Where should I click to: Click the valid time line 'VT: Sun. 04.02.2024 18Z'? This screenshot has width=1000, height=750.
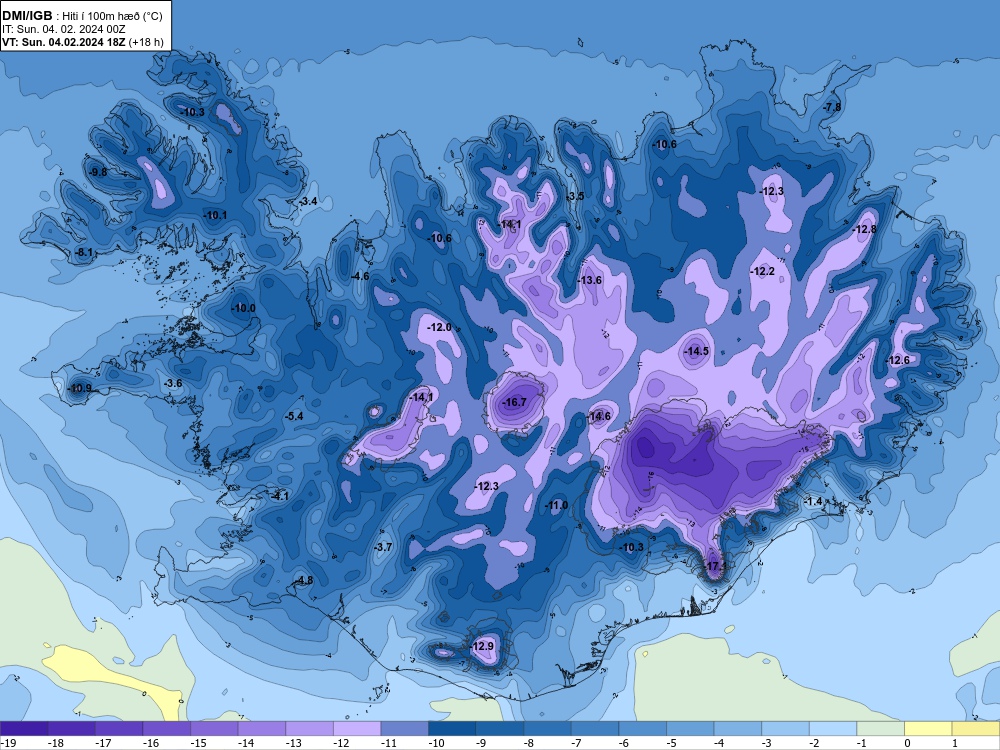[x=64, y=43]
